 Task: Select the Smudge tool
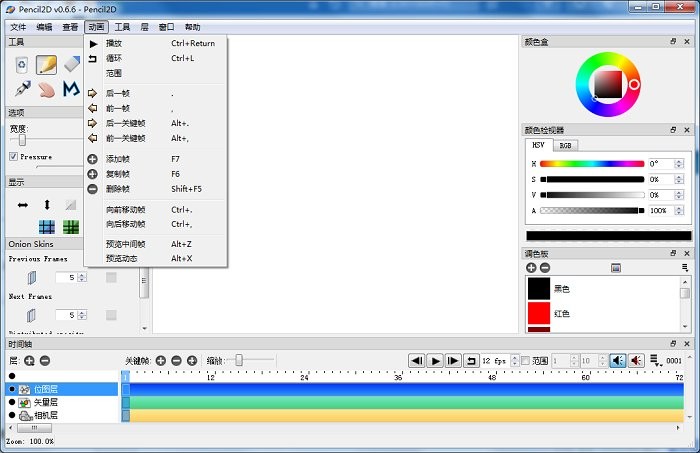coord(46,89)
